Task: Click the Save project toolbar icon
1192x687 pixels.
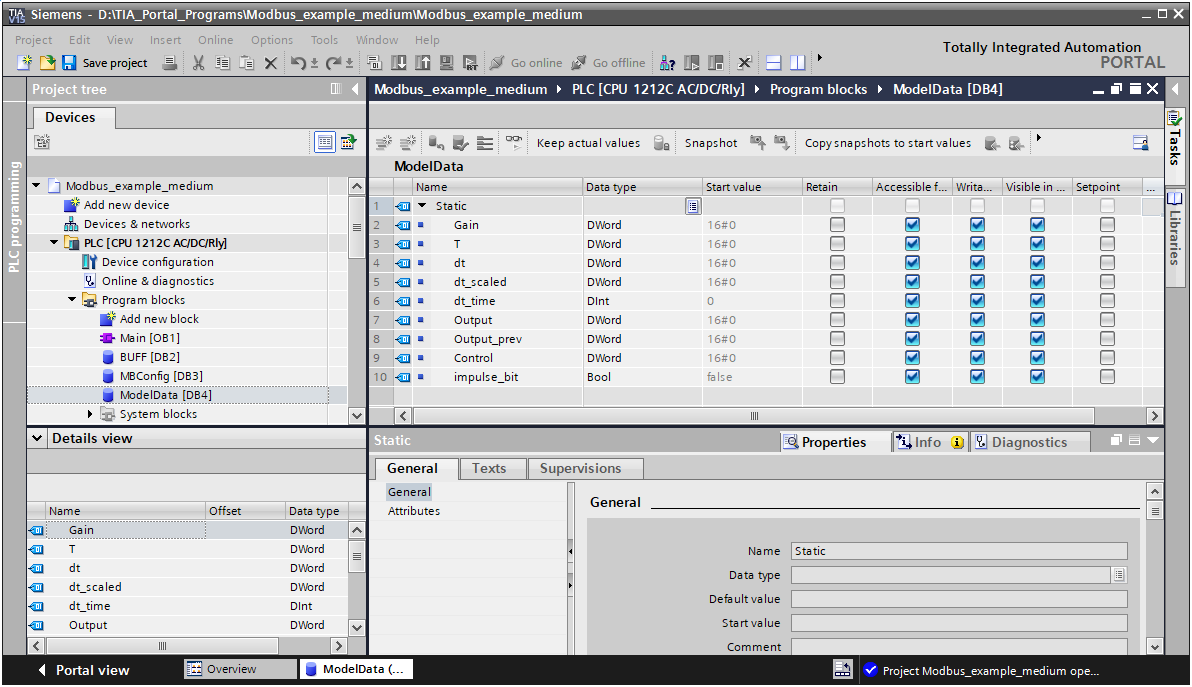Action: coord(69,63)
